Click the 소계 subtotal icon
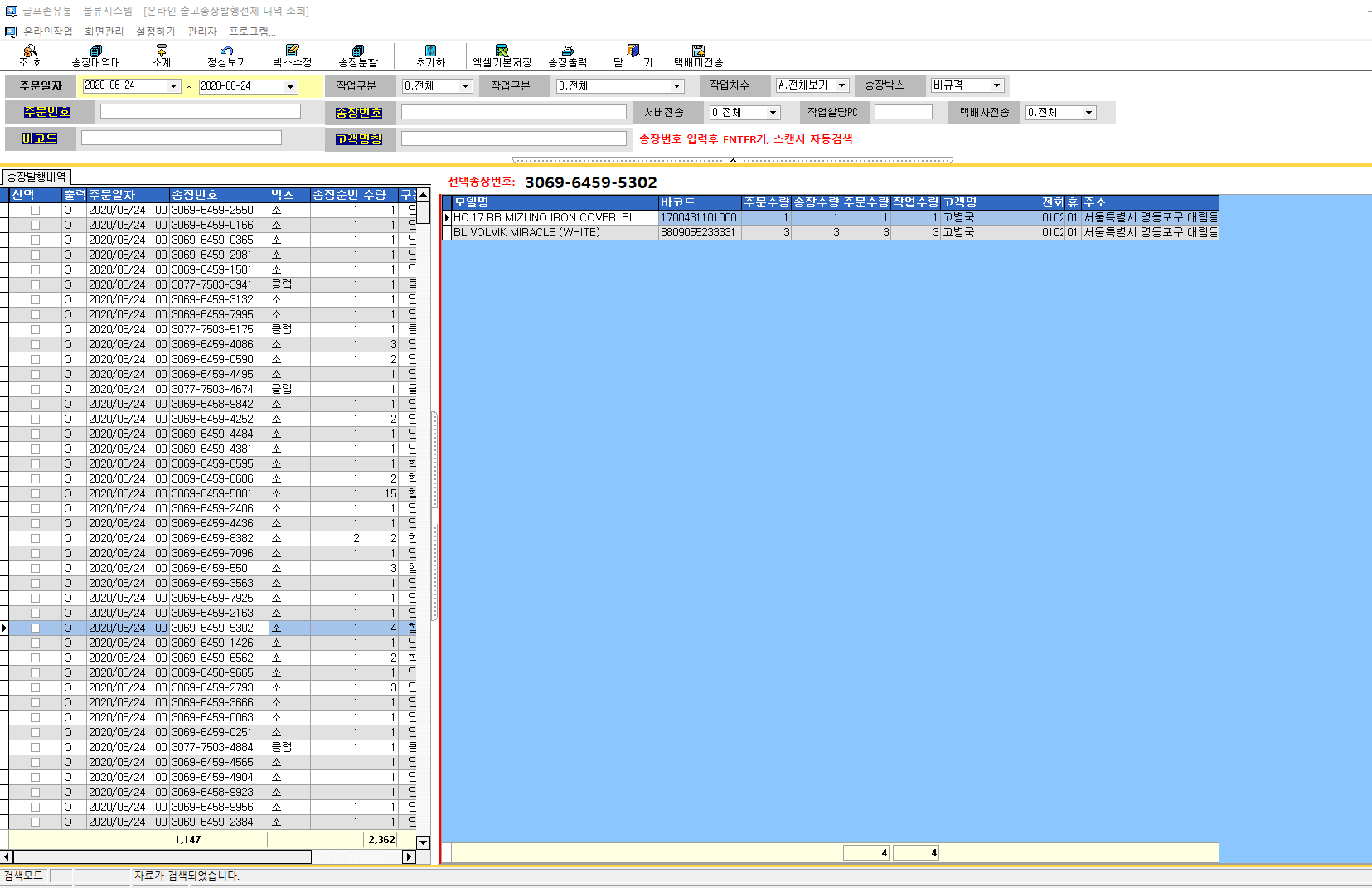Viewport: 1372px width, 888px height. click(x=161, y=56)
